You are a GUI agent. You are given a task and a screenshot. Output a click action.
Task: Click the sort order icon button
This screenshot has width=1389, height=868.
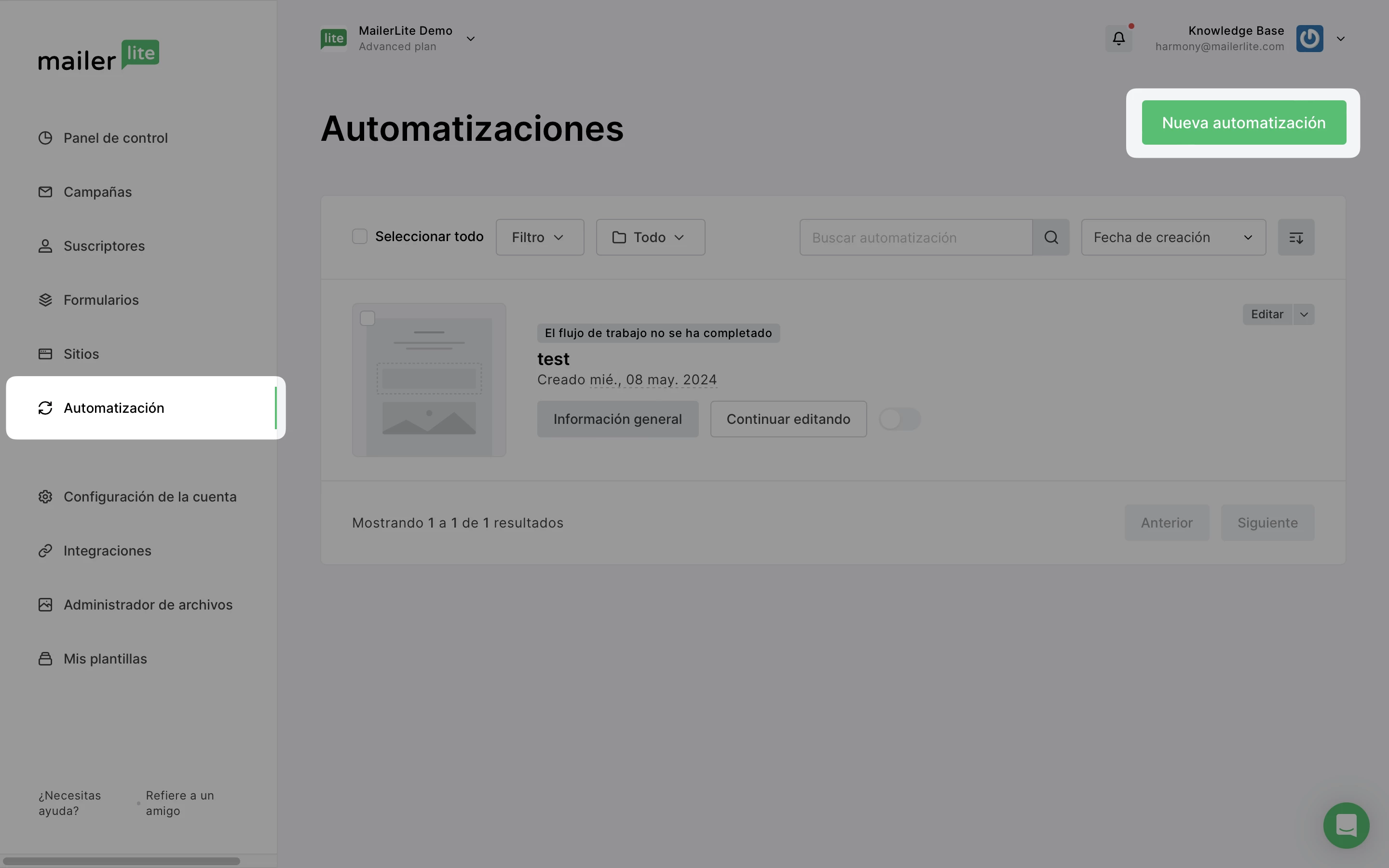tap(1295, 237)
